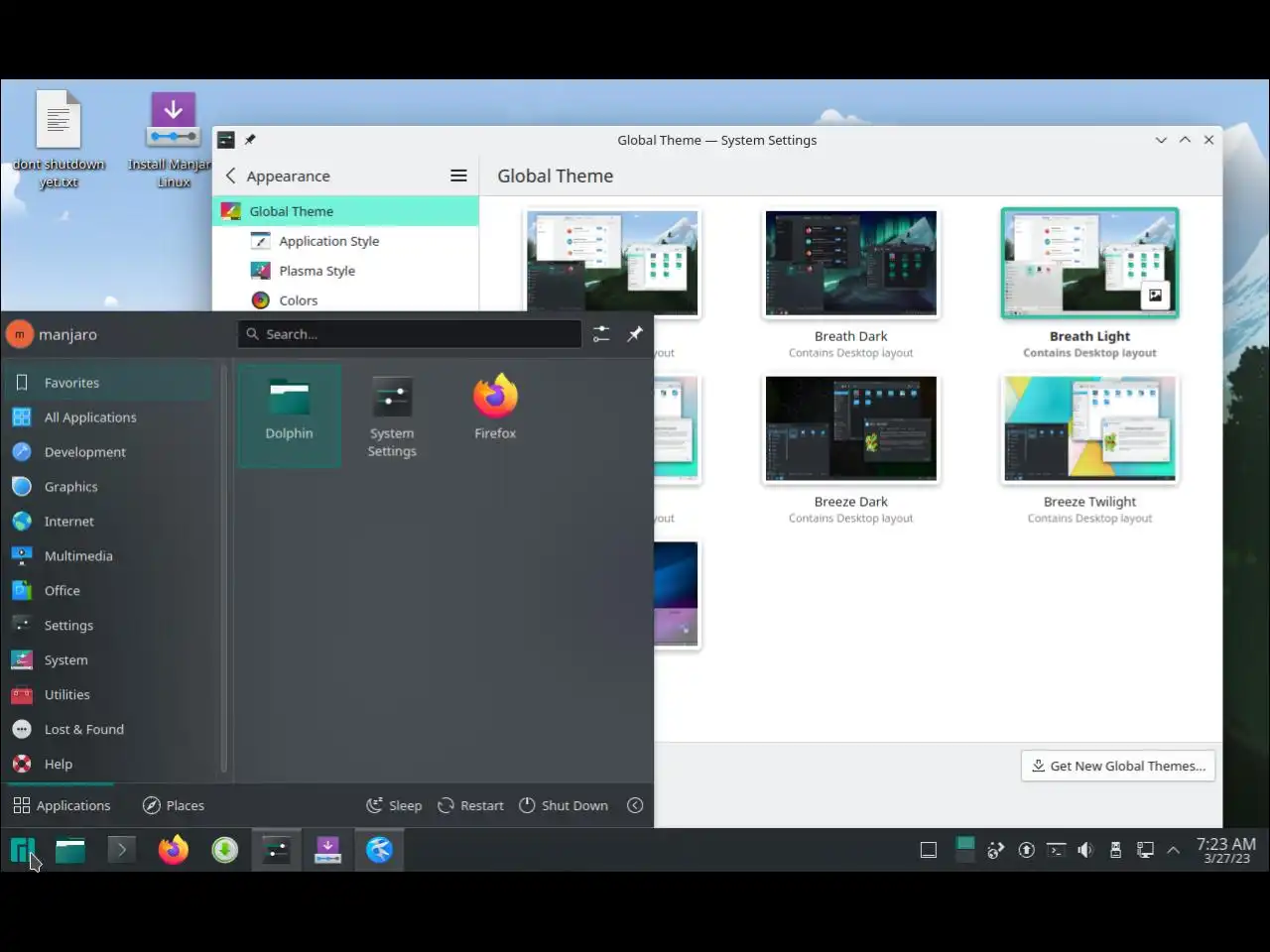Screen dimensions: 1270x952
Task: Expand hidden system tray icons
Action: [1174, 850]
